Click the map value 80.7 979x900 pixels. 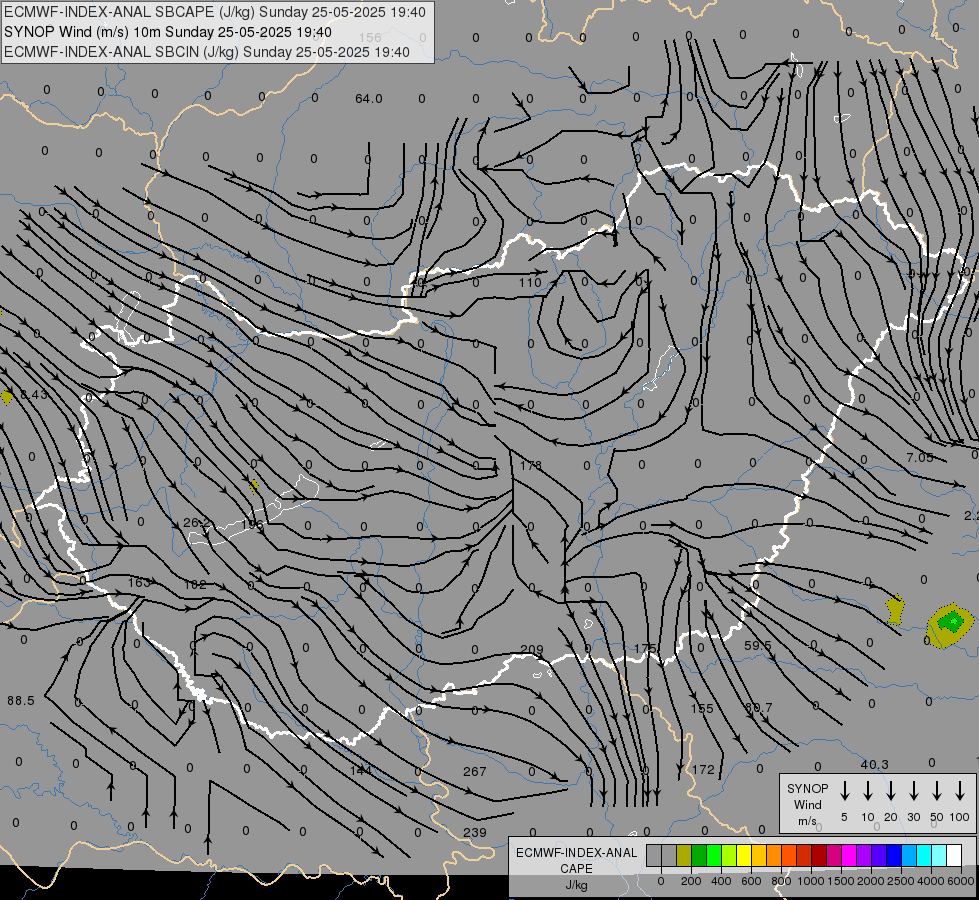[759, 708]
